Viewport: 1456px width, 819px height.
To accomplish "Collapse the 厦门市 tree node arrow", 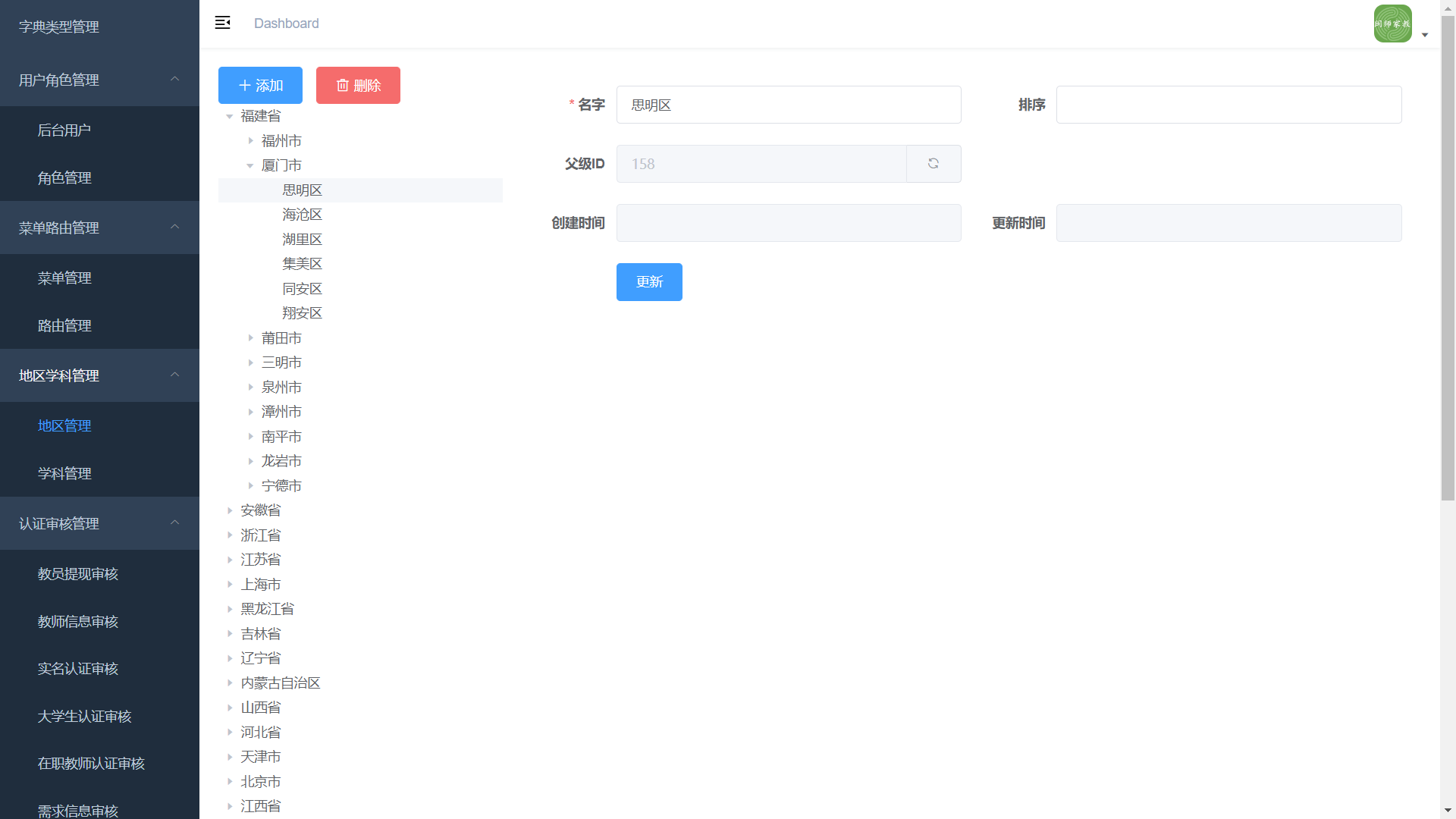I will (x=250, y=165).
